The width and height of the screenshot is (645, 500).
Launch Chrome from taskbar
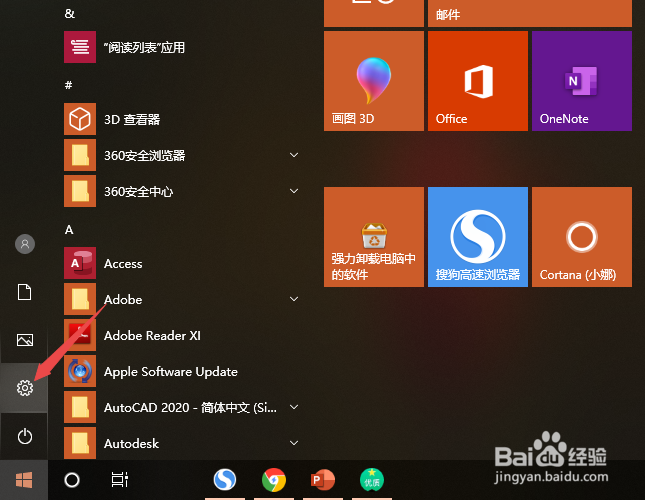click(x=274, y=480)
